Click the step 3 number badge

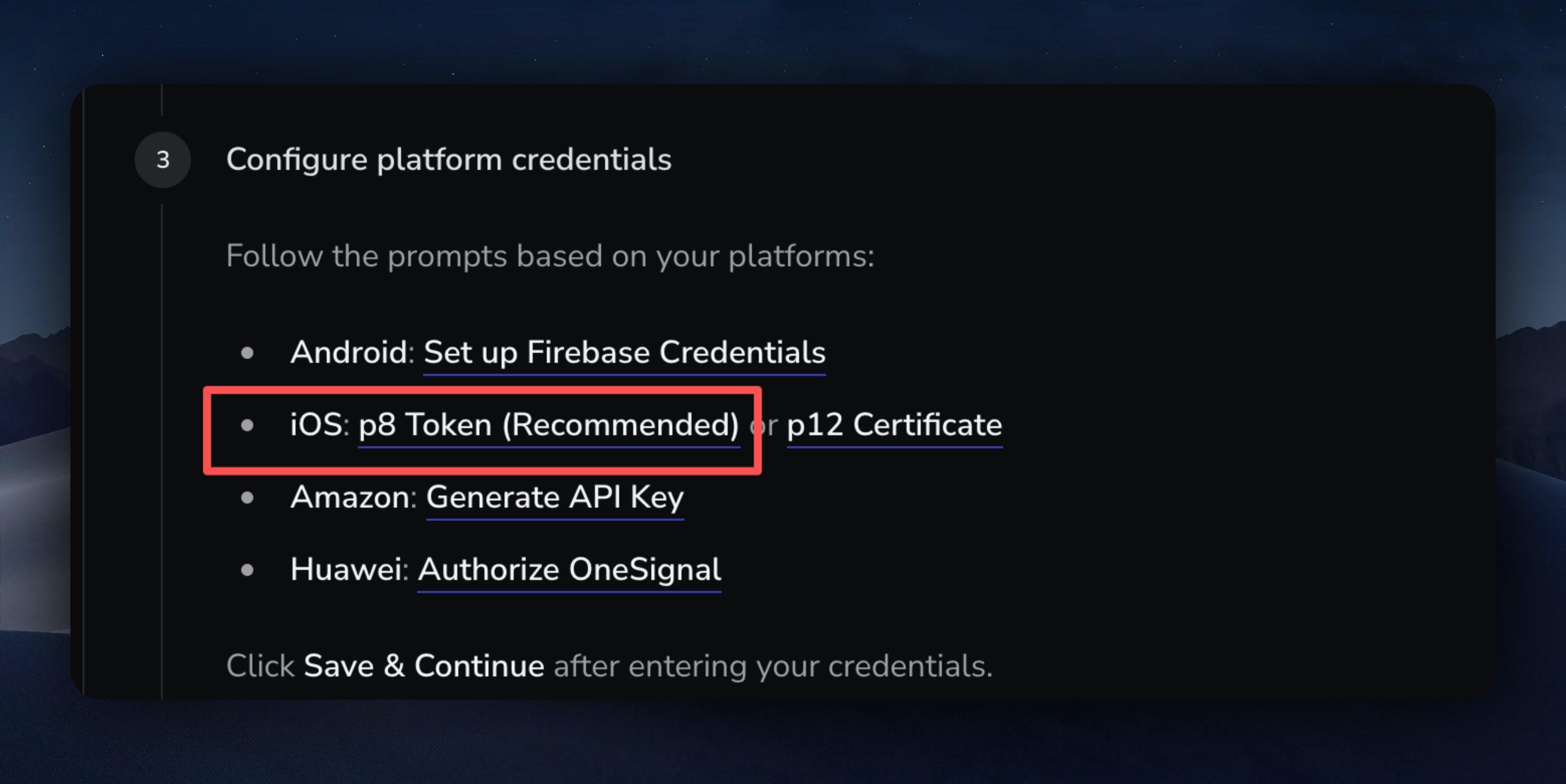coord(162,160)
